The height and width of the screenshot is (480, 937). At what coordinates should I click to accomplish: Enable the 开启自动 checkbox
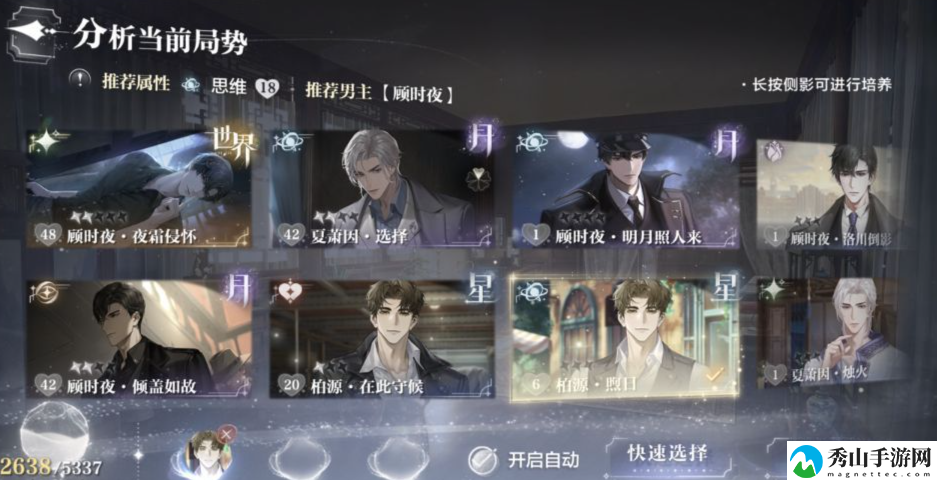(x=482, y=460)
